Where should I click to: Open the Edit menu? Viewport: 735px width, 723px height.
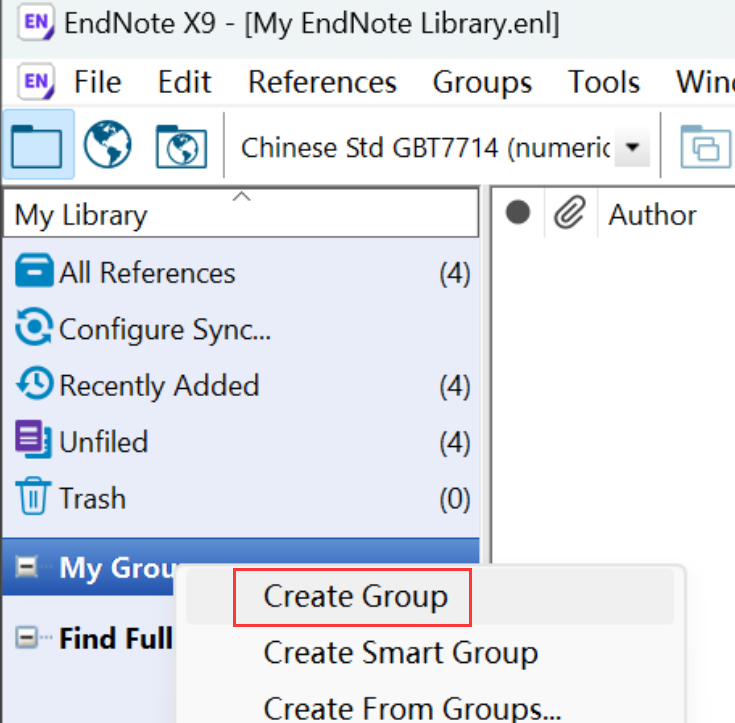[x=185, y=82]
